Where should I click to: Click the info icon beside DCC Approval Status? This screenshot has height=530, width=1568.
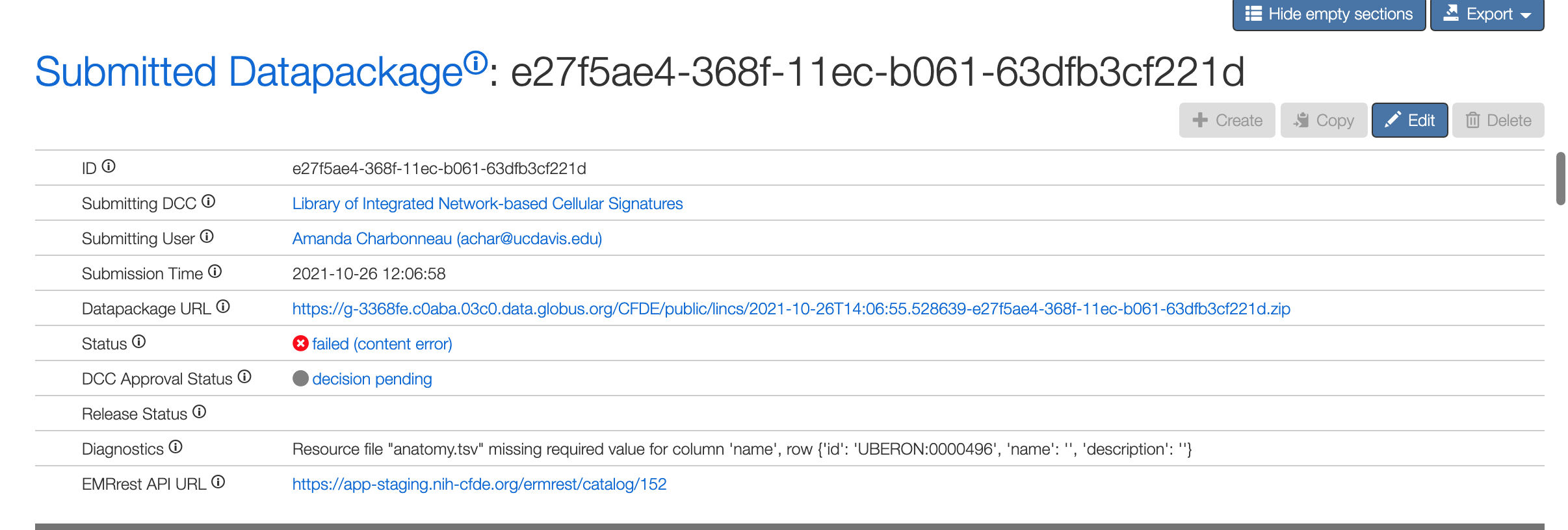(x=244, y=376)
